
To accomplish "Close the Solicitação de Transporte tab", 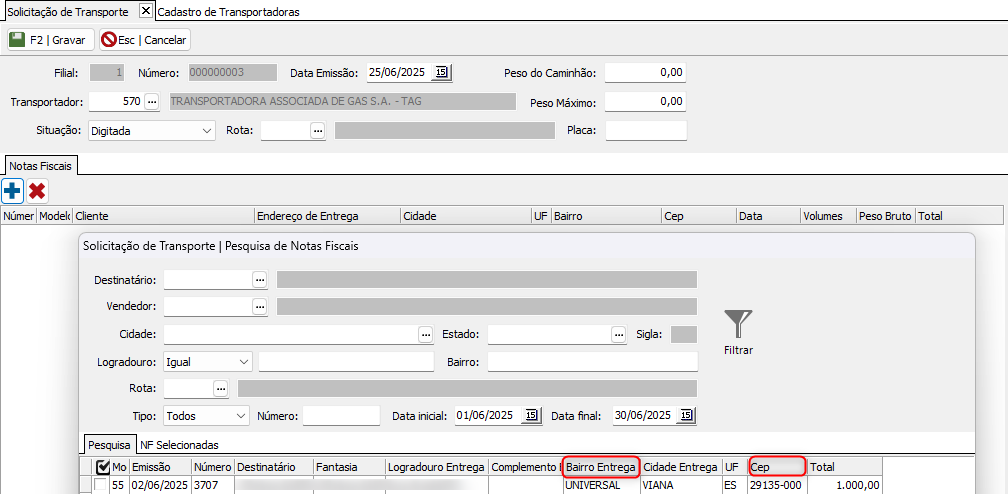I will [145, 11].
